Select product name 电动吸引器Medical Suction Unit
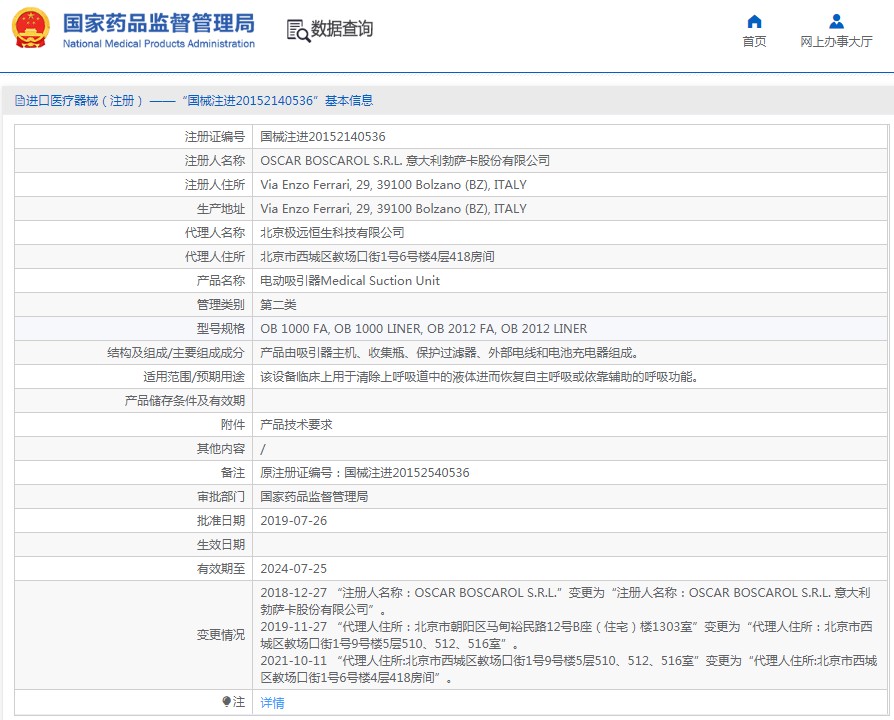Screen dimensions: 894x720 tap(350, 280)
